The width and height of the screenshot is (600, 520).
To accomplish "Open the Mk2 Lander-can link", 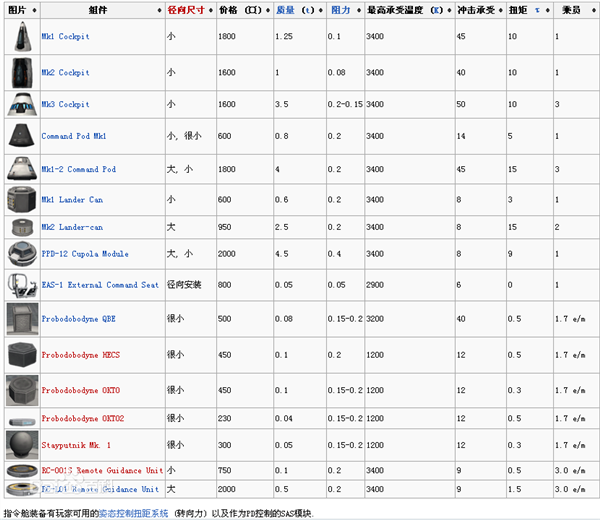I will (x=72, y=227).
